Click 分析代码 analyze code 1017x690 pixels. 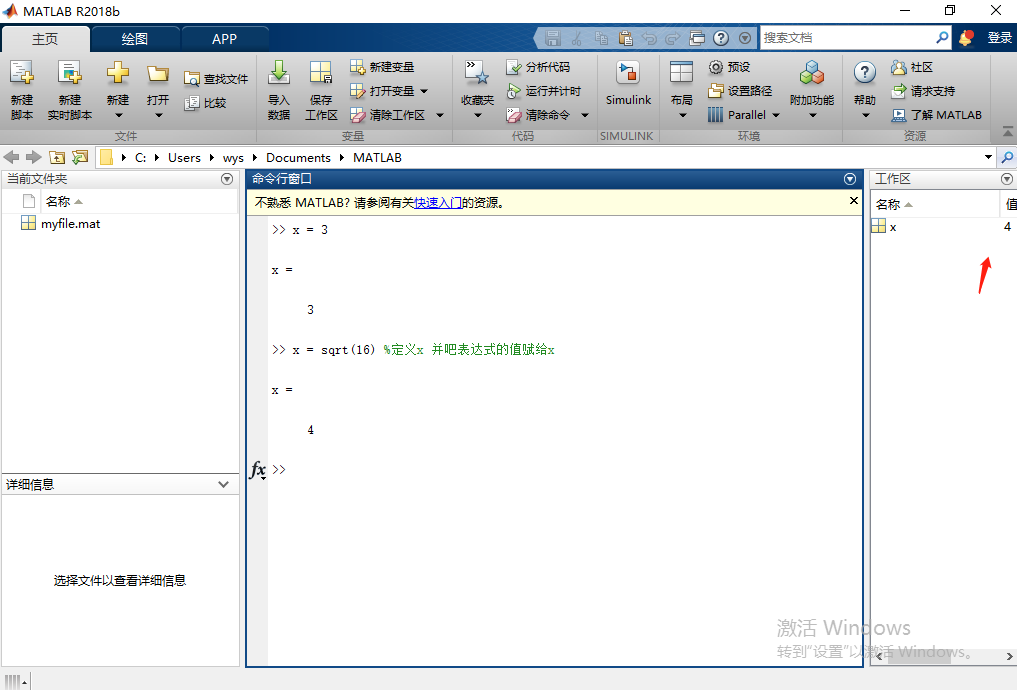coord(538,67)
